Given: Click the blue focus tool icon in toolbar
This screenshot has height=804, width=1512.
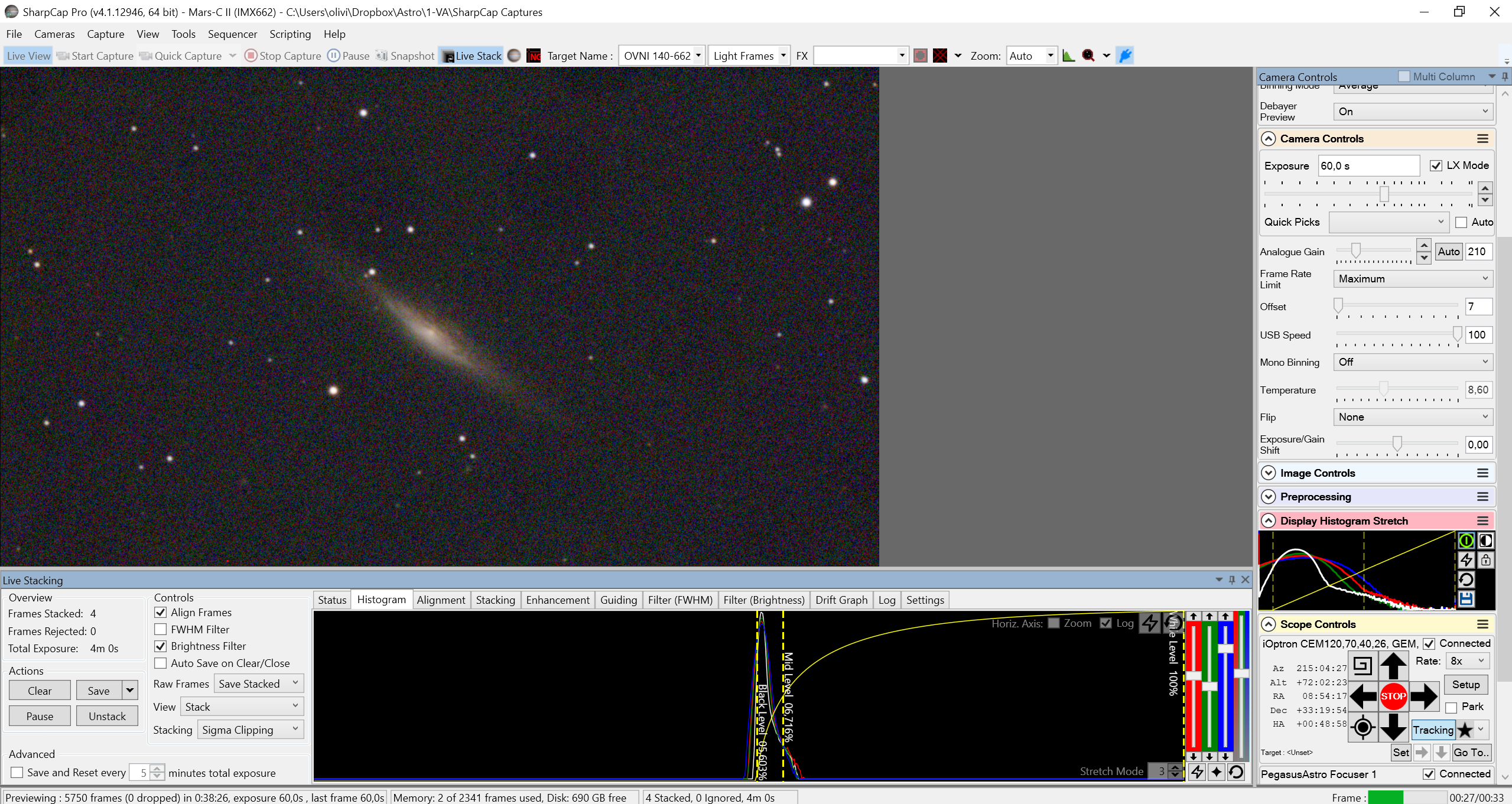Looking at the screenshot, I should [1125, 56].
